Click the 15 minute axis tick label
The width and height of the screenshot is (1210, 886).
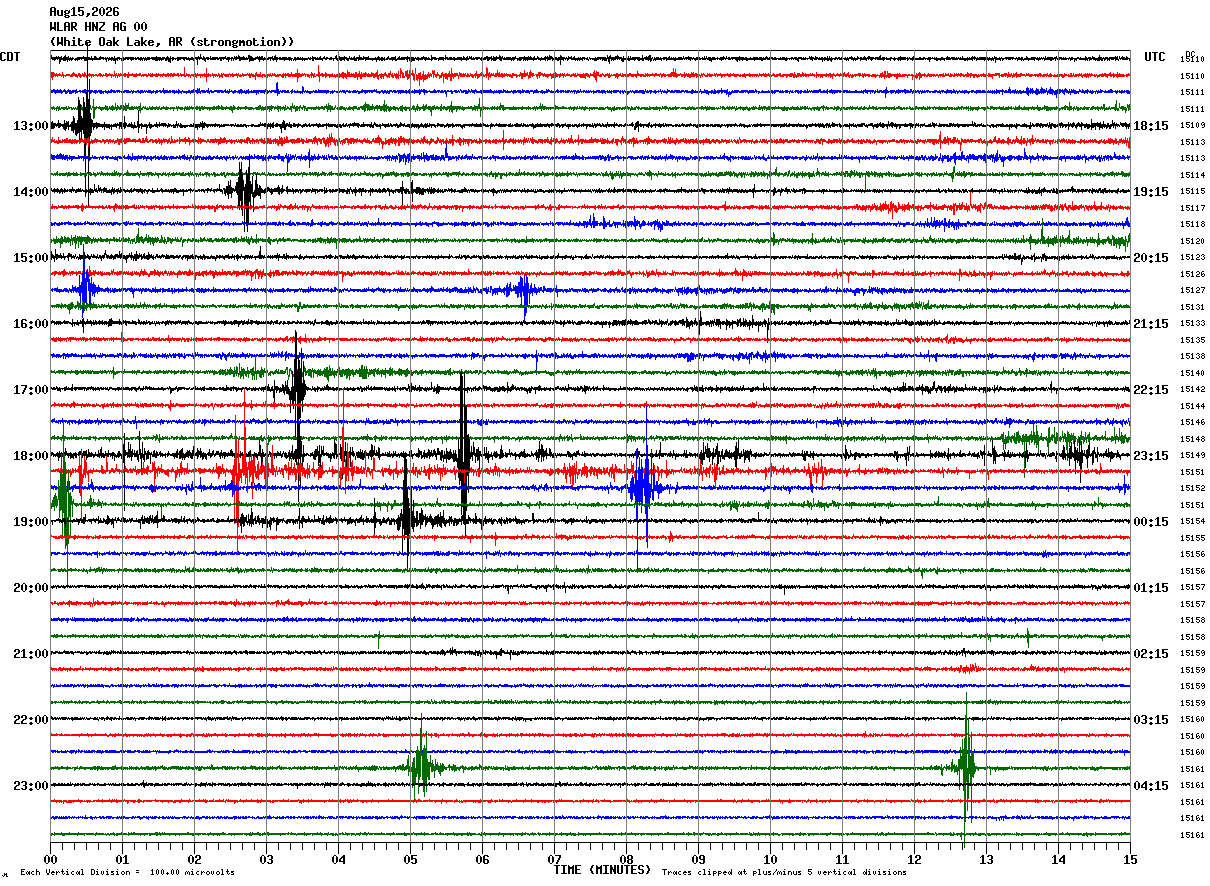tap(1130, 859)
